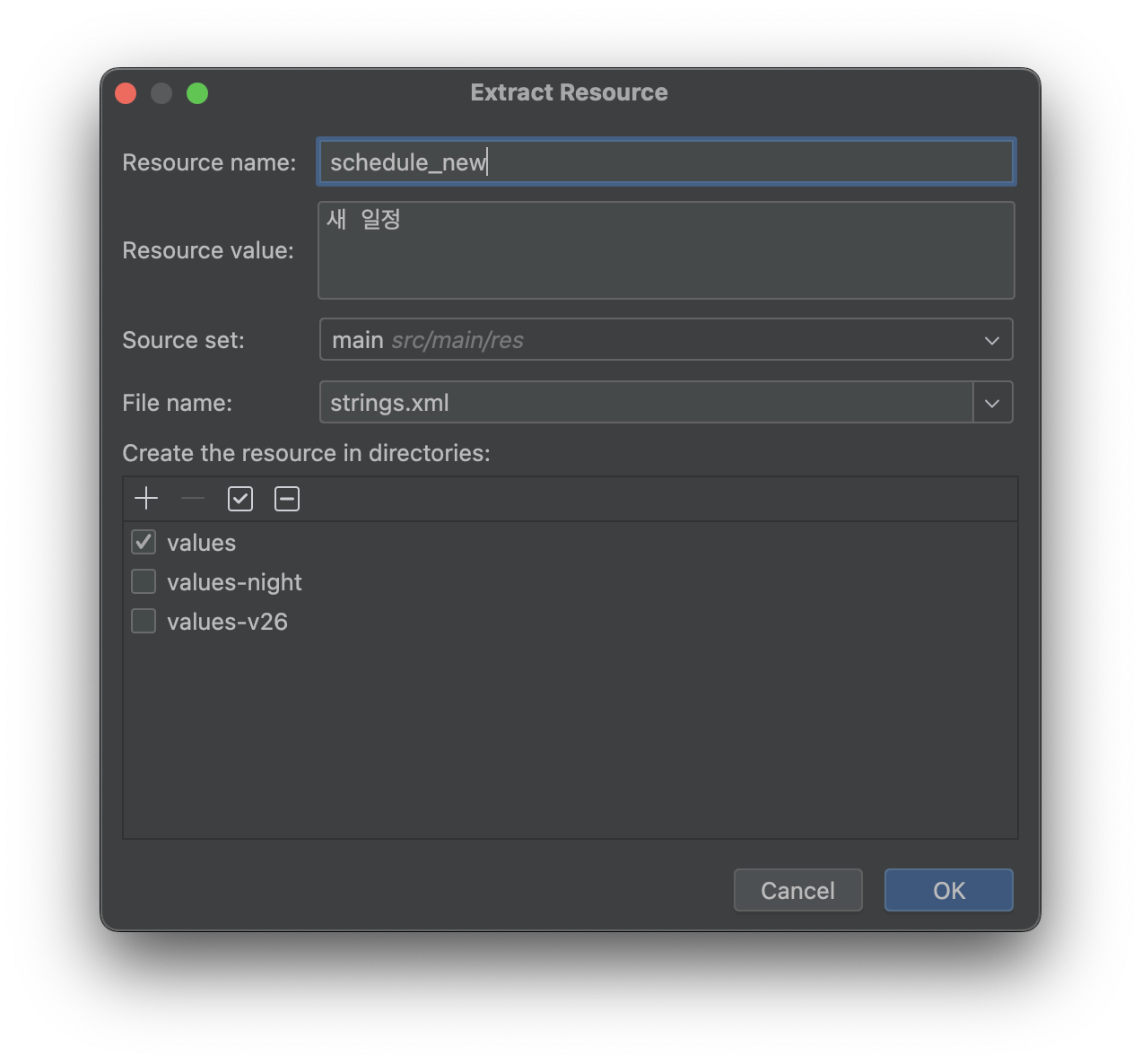Image resolution: width=1141 pixels, height=1064 pixels.
Task: Add a new resource directory with plus icon
Action: [x=145, y=499]
